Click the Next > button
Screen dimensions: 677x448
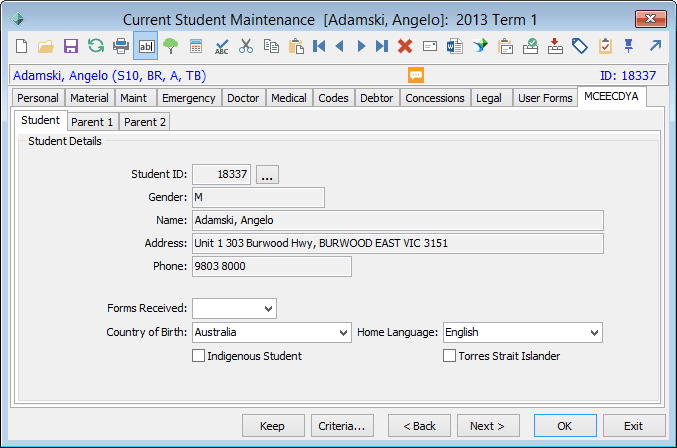(x=488, y=426)
